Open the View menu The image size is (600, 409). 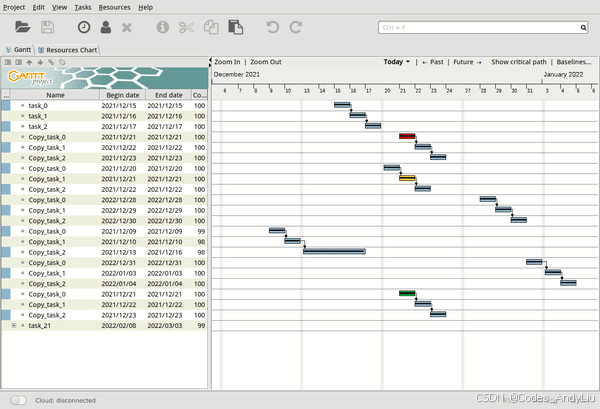coord(59,7)
